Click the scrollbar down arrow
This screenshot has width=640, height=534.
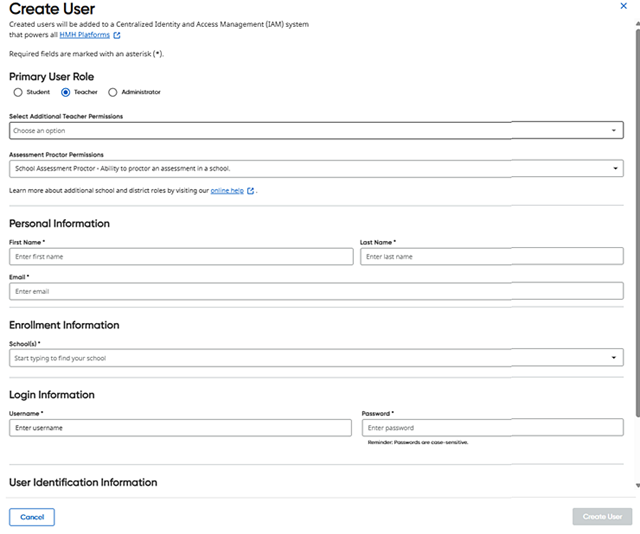point(638,485)
